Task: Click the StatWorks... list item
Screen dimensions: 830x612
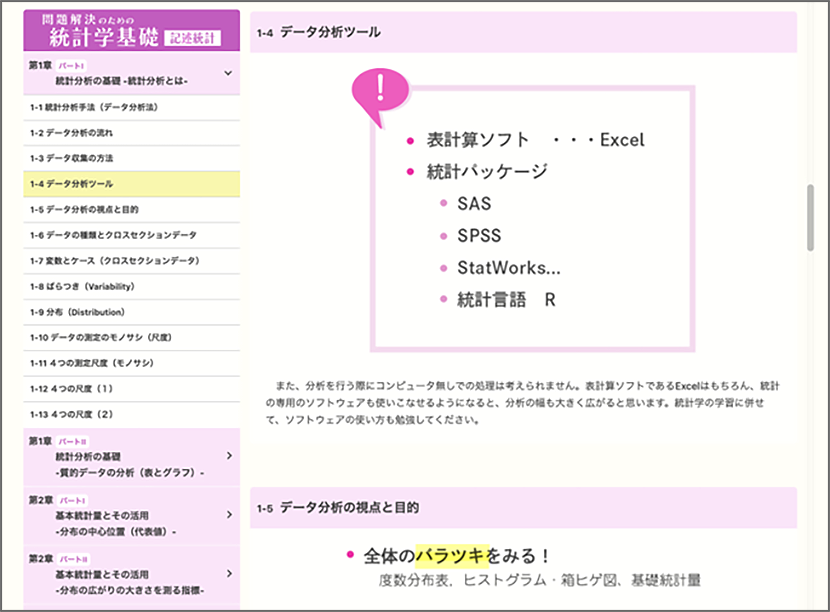Action: 509,268
